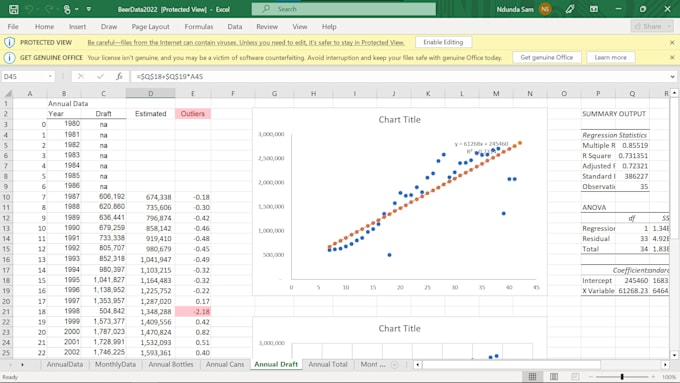Select Normal view in status bar
The height and width of the screenshot is (383, 680).
[533, 376]
